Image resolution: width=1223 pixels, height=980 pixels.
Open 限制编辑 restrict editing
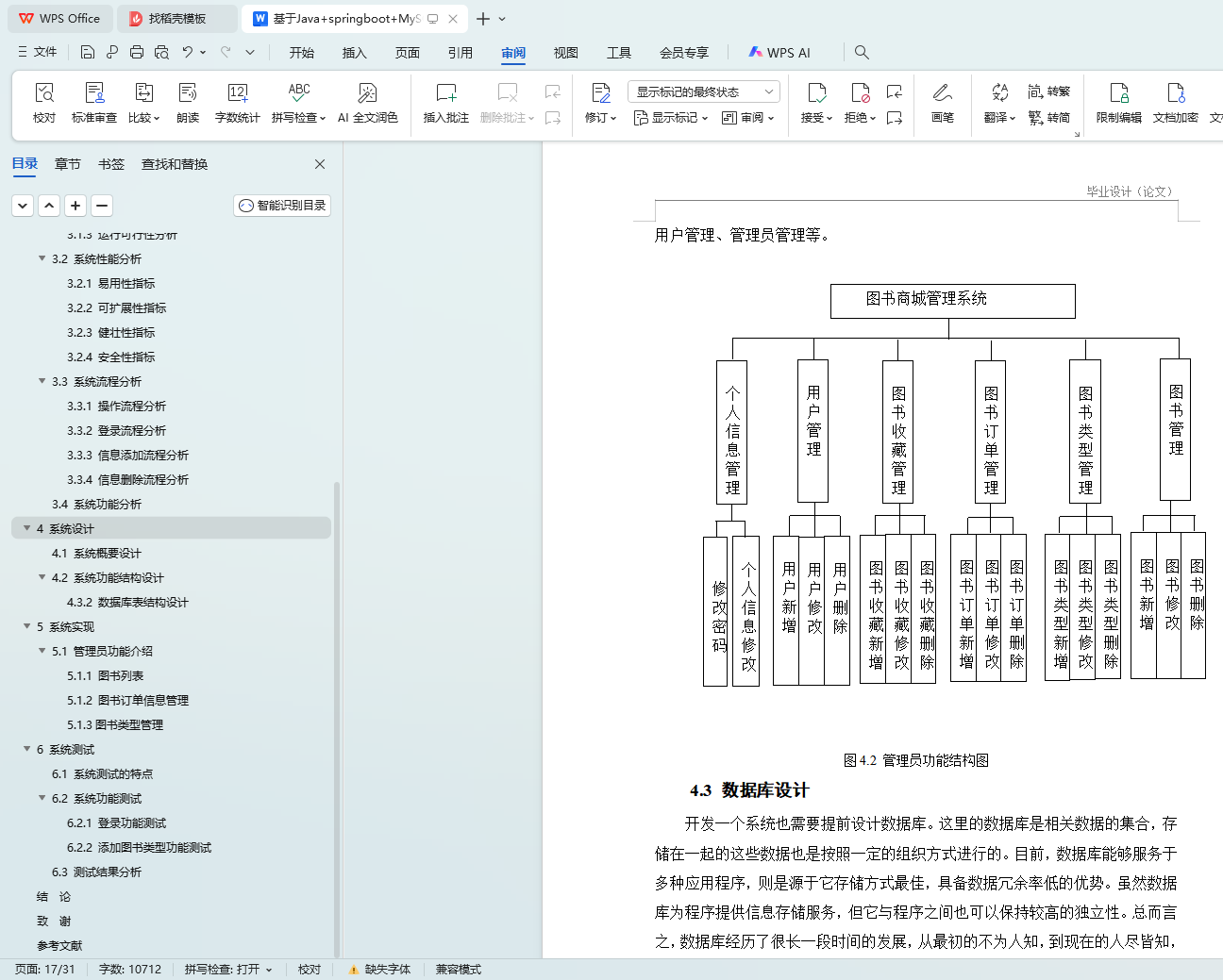point(1118,103)
